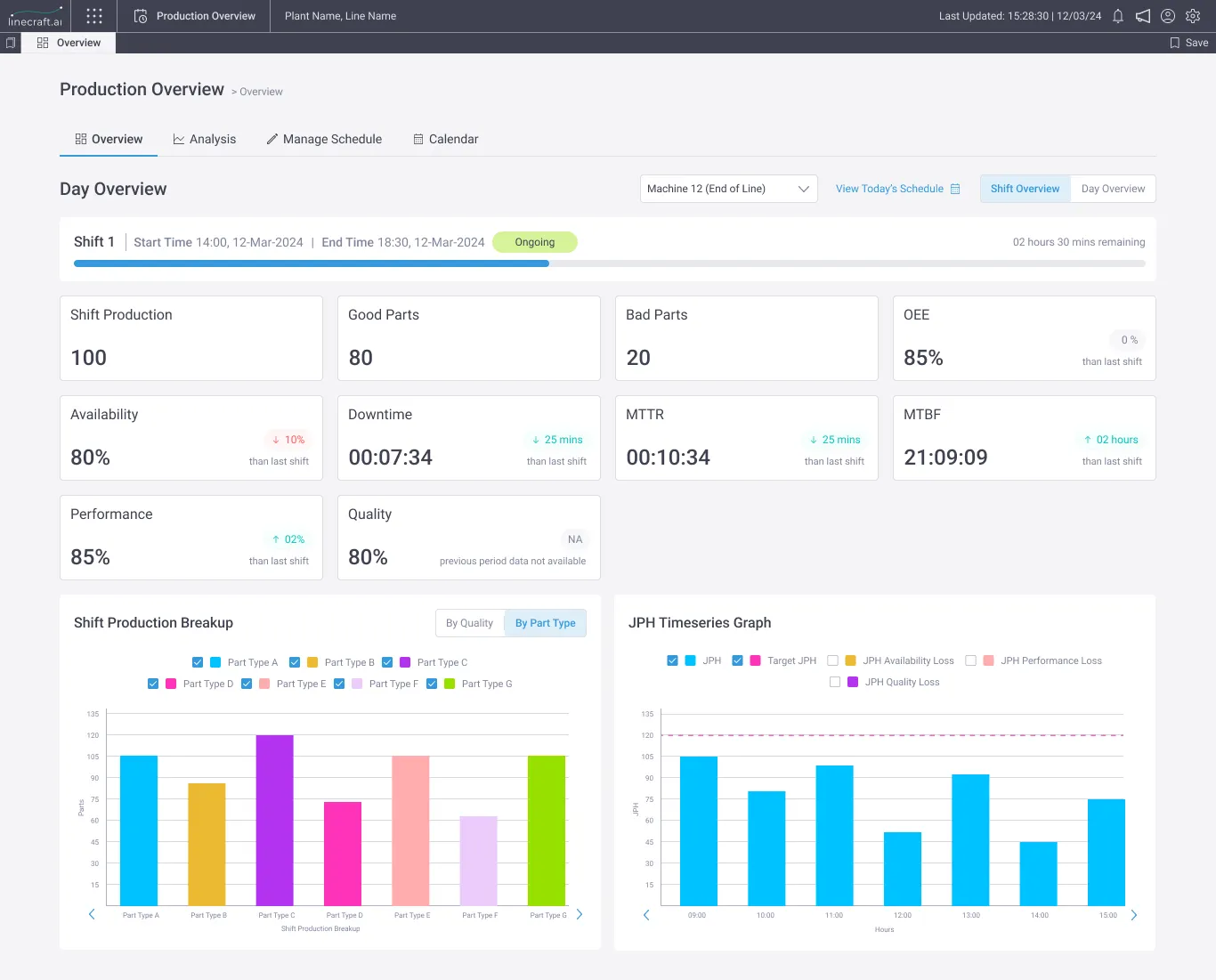Switch breakup to By Part Type
This screenshot has height=980, width=1216.
[546, 623]
